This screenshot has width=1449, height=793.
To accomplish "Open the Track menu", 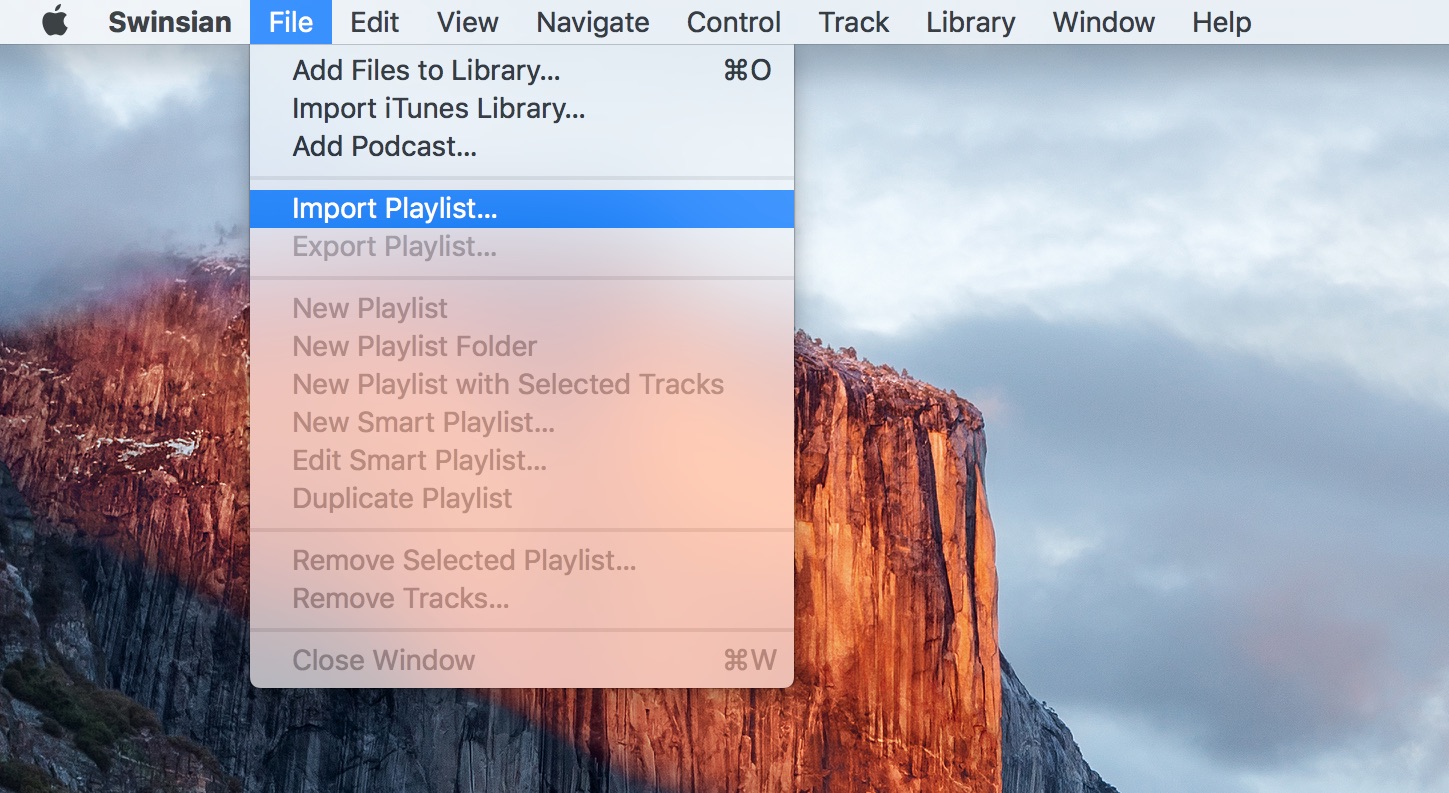I will [x=854, y=22].
